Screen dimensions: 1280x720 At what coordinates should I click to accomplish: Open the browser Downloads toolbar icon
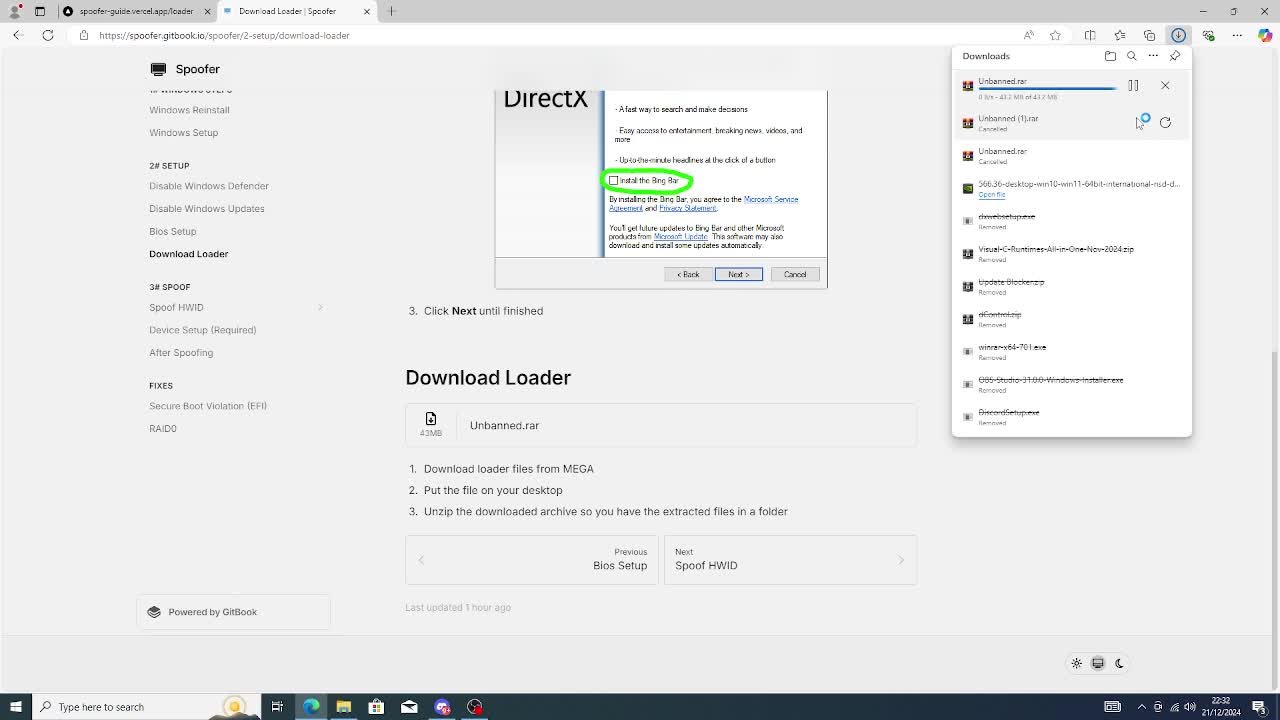click(1177, 35)
